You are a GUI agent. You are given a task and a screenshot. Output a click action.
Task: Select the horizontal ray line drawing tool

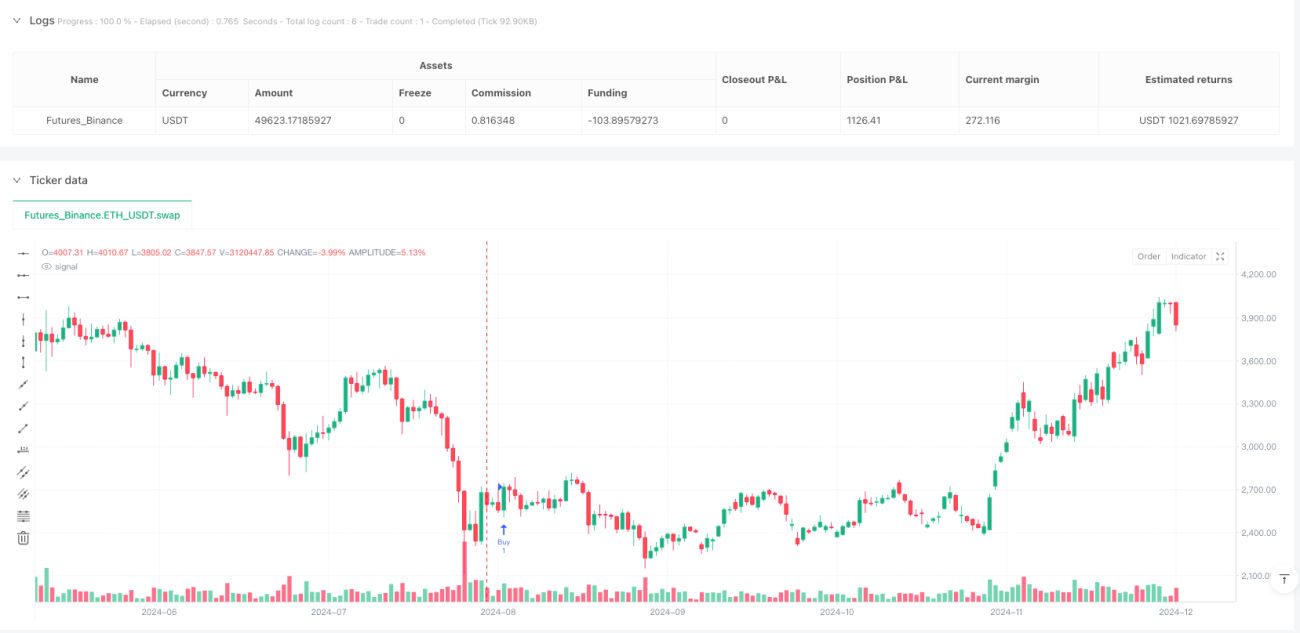tap(23, 275)
